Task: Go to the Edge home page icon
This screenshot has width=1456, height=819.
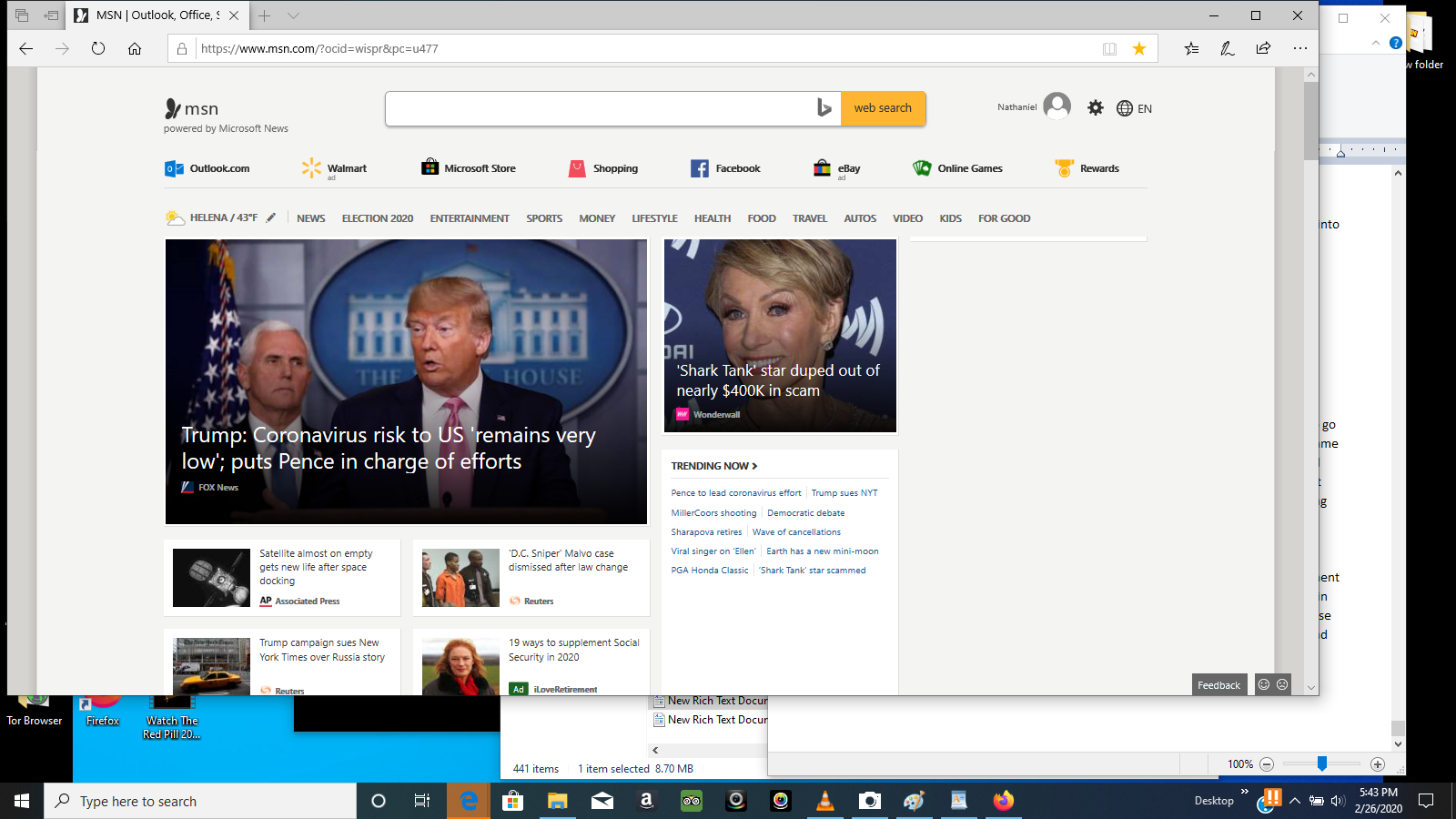Action: click(x=135, y=49)
